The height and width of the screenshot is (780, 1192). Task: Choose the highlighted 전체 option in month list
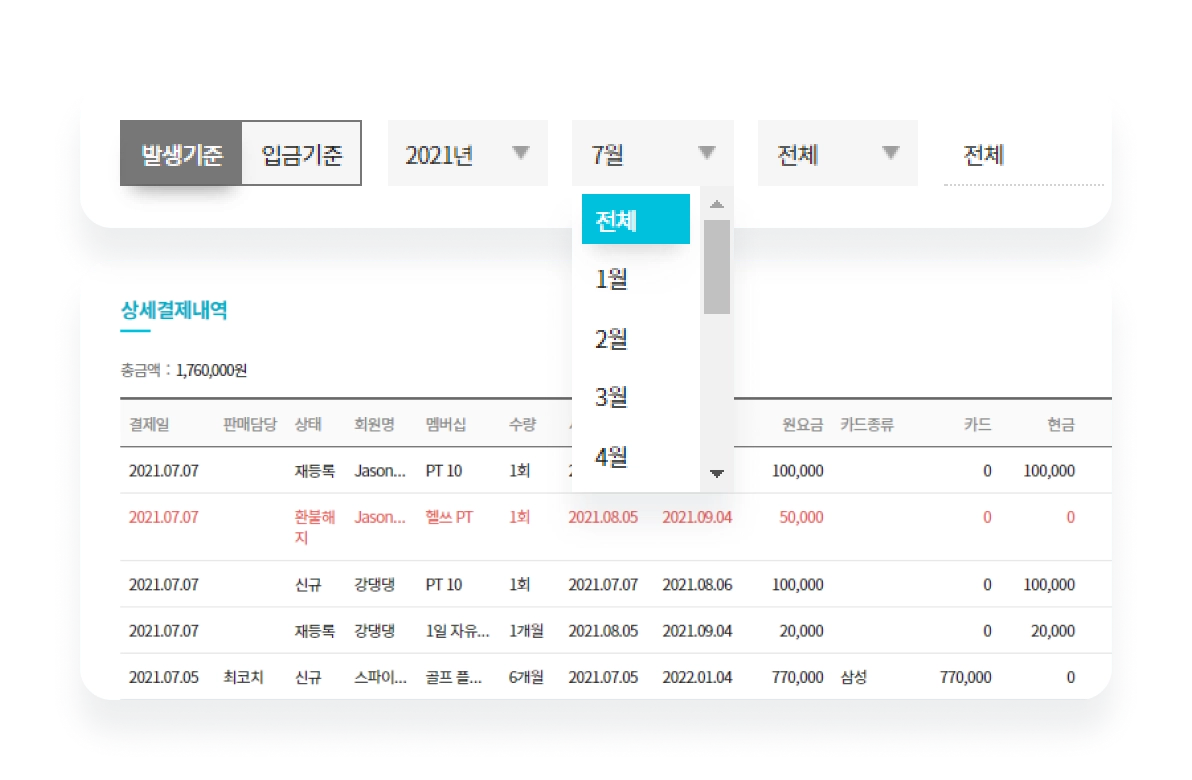[636, 219]
